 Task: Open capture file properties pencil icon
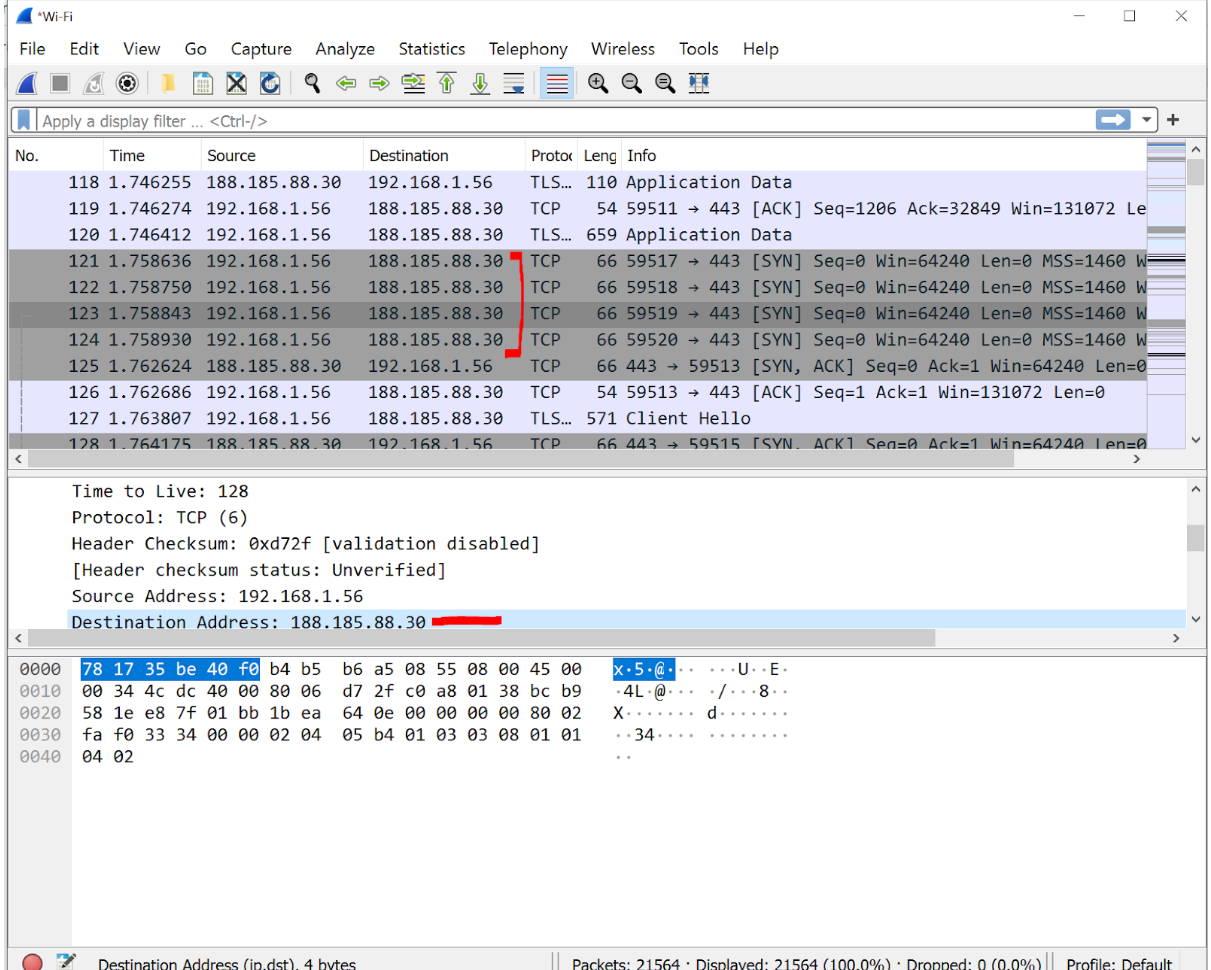(67, 962)
